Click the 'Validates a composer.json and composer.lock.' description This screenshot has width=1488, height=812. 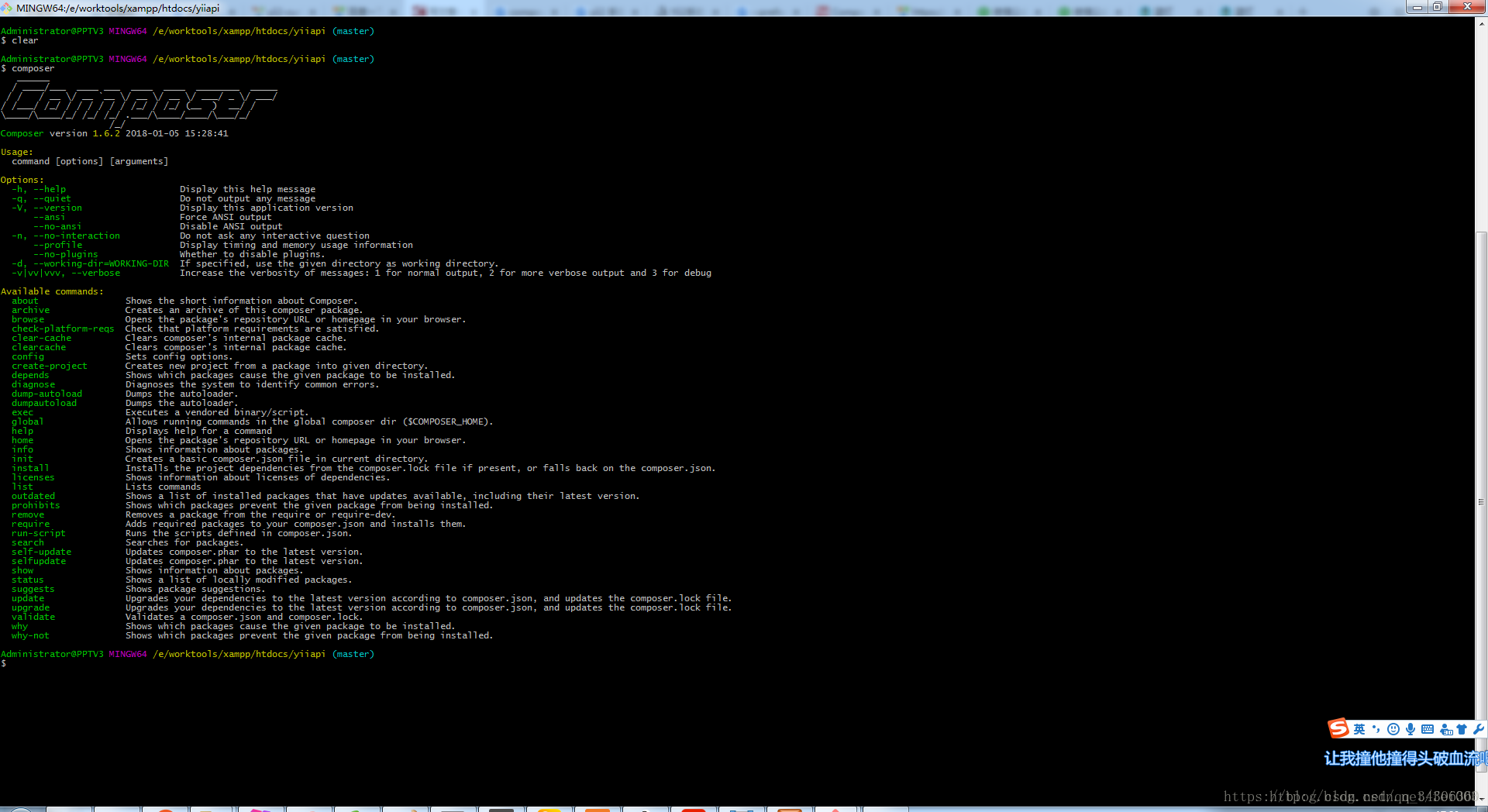[x=244, y=617]
